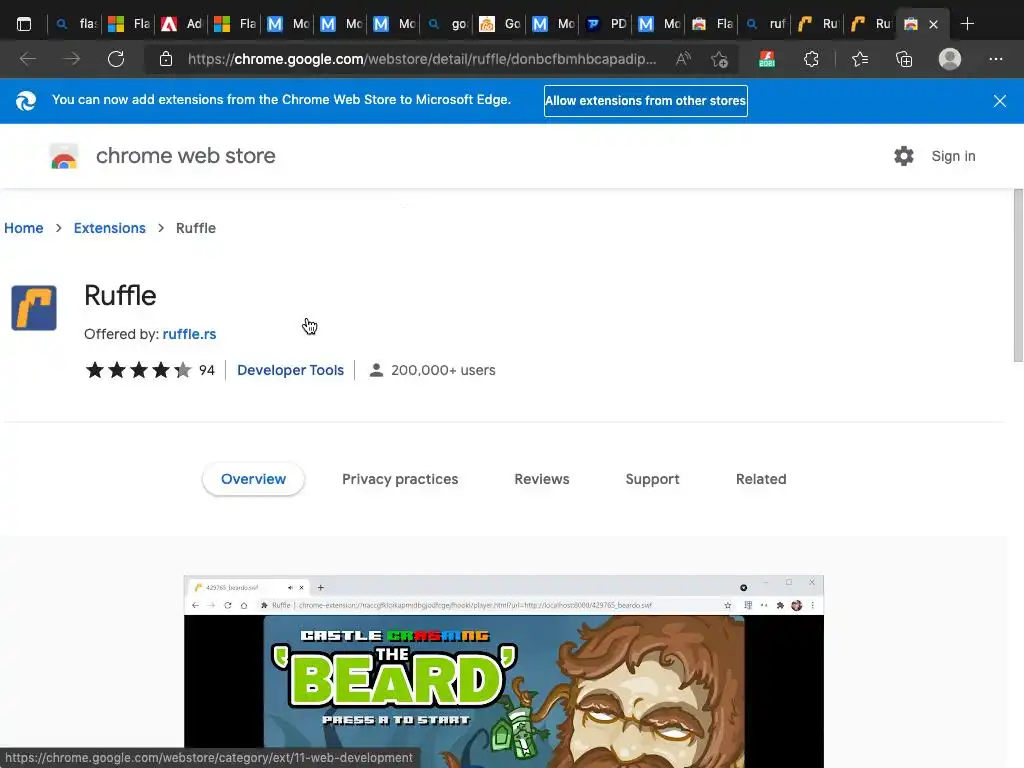Click the browser forward arrow
The width and height of the screenshot is (1024, 768).
(x=72, y=59)
